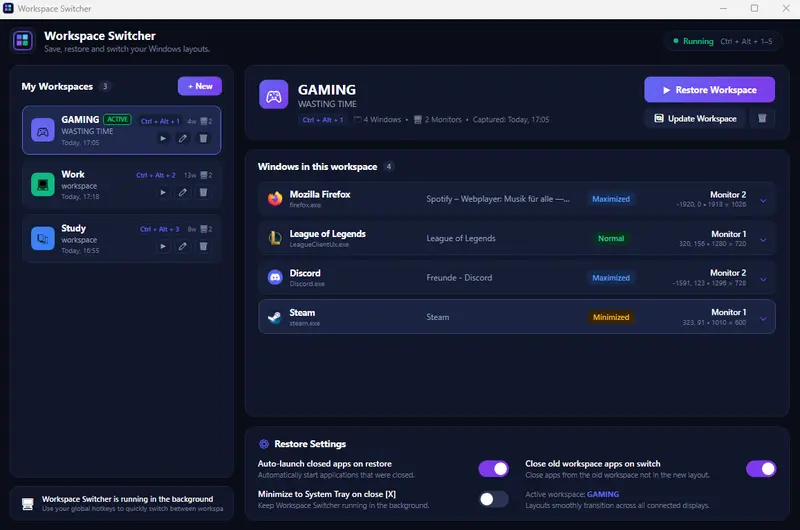Edit the Work workspace pencil icon
This screenshot has height=530, width=800.
coord(182,192)
